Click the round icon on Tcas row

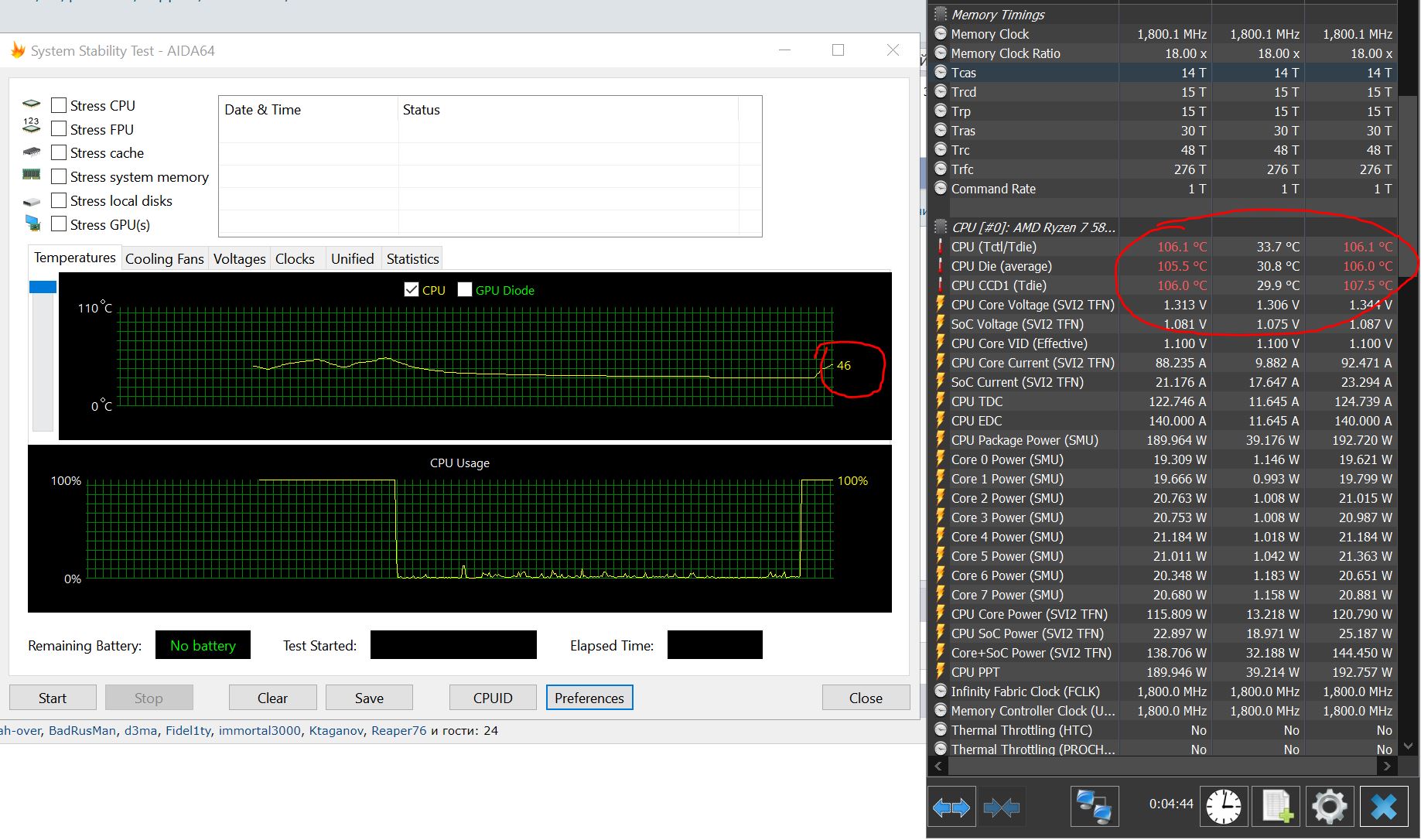(941, 72)
